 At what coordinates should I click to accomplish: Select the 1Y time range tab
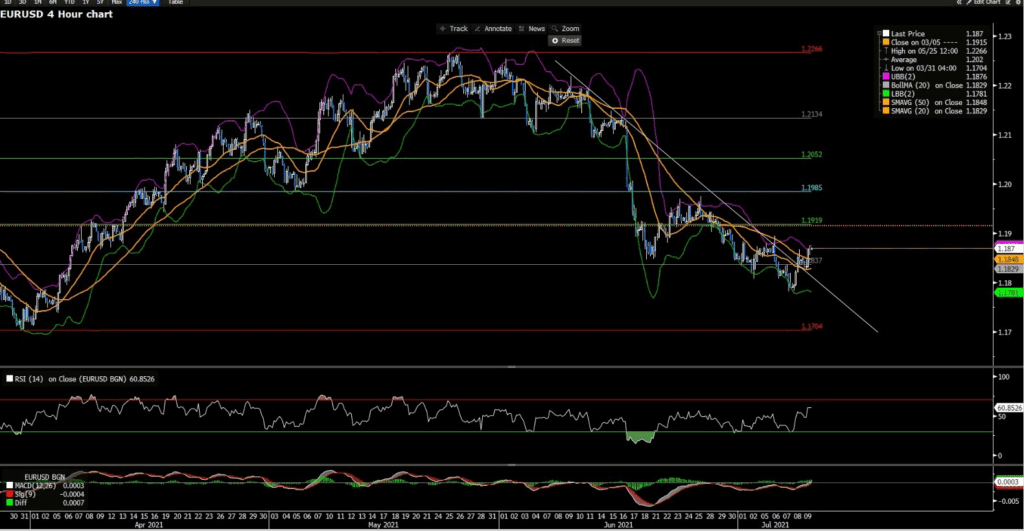[x=86, y=2]
